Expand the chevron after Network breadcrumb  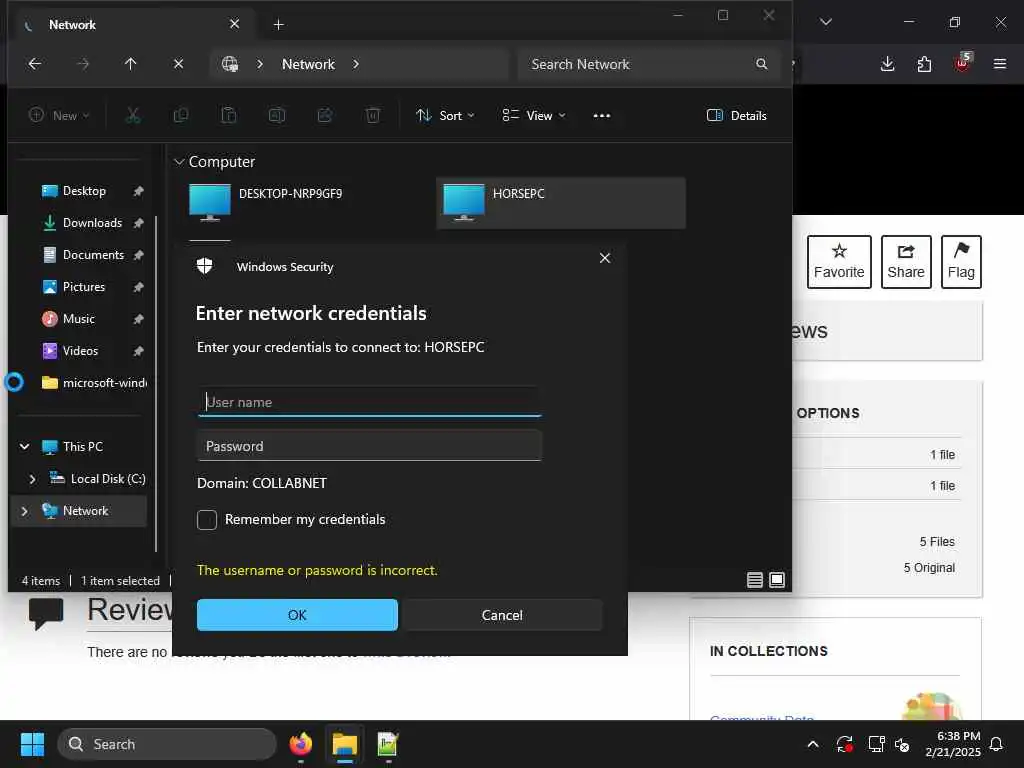point(356,64)
